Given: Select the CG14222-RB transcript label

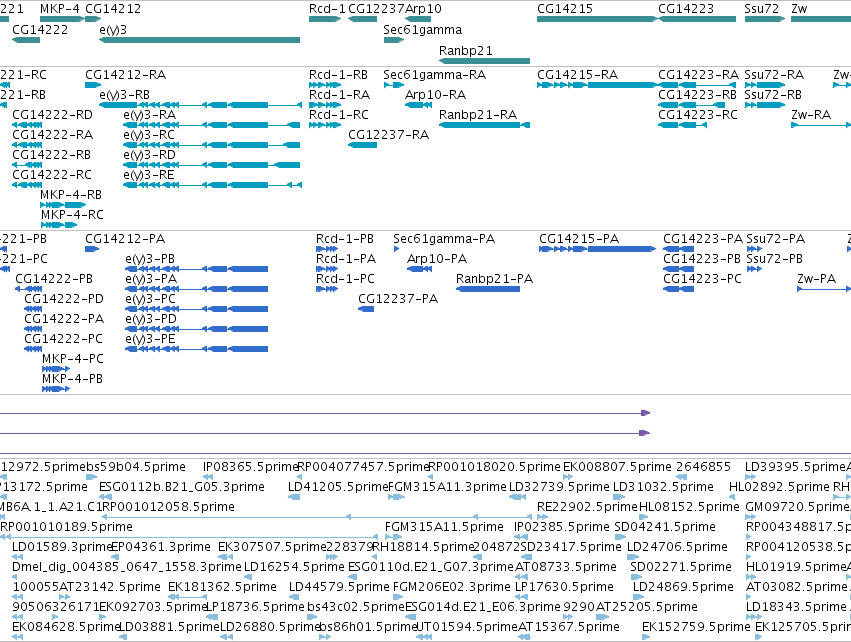Looking at the screenshot, I should 52,155.
